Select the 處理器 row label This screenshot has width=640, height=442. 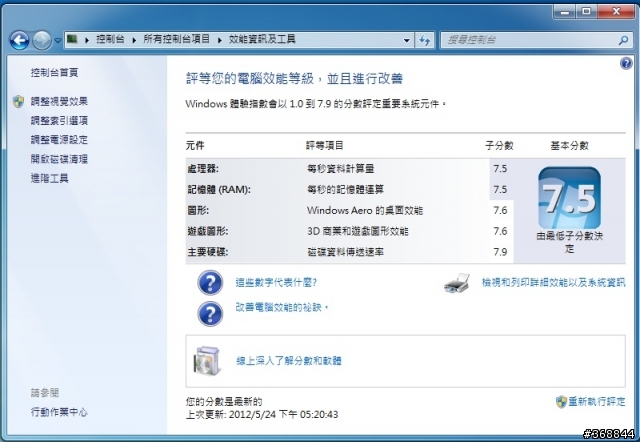click(x=203, y=169)
